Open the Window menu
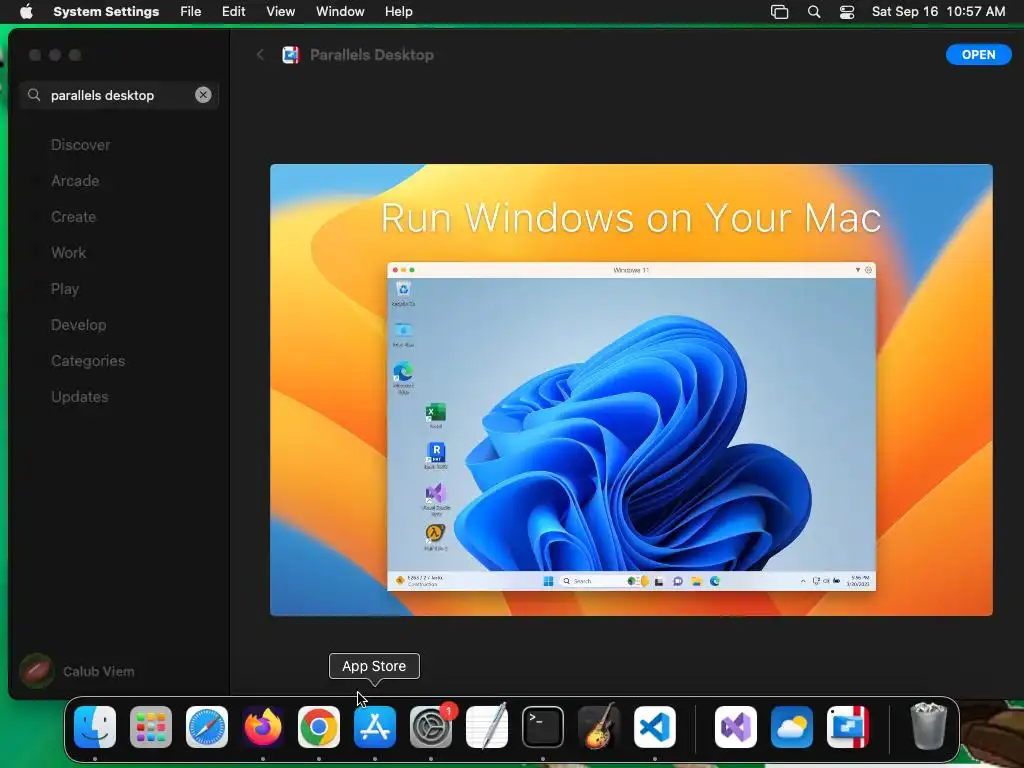 (x=340, y=12)
